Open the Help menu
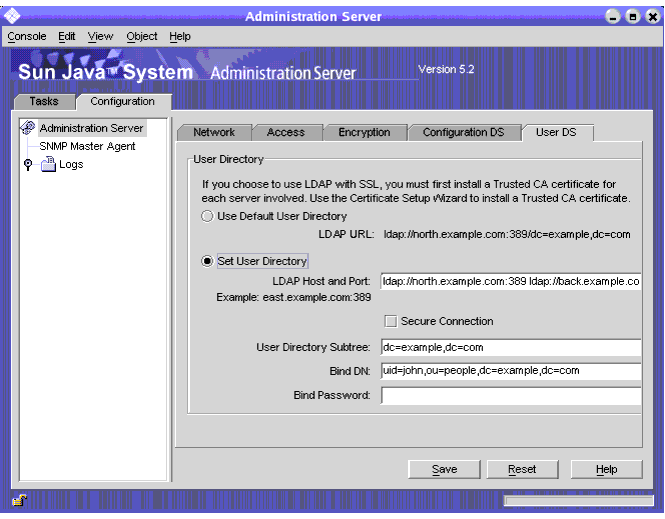Screen dimensions: 665x519 180,36
